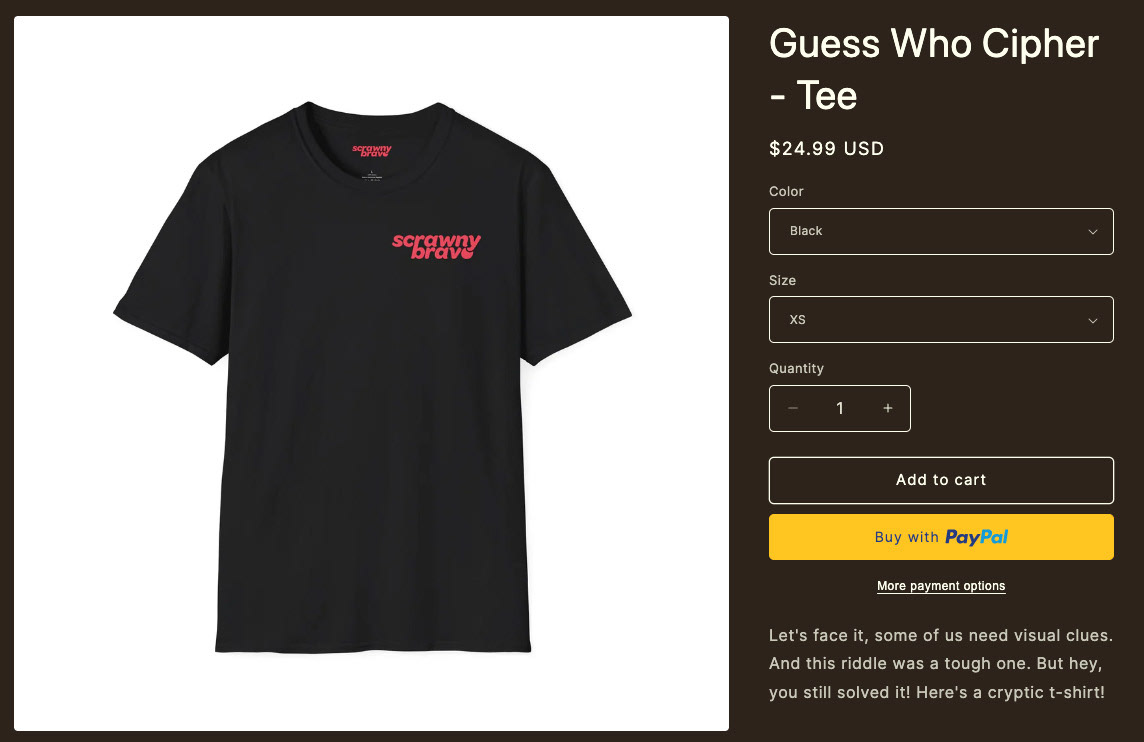Click the Buy with text on the yellow button

pyautogui.click(x=907, y=538)
